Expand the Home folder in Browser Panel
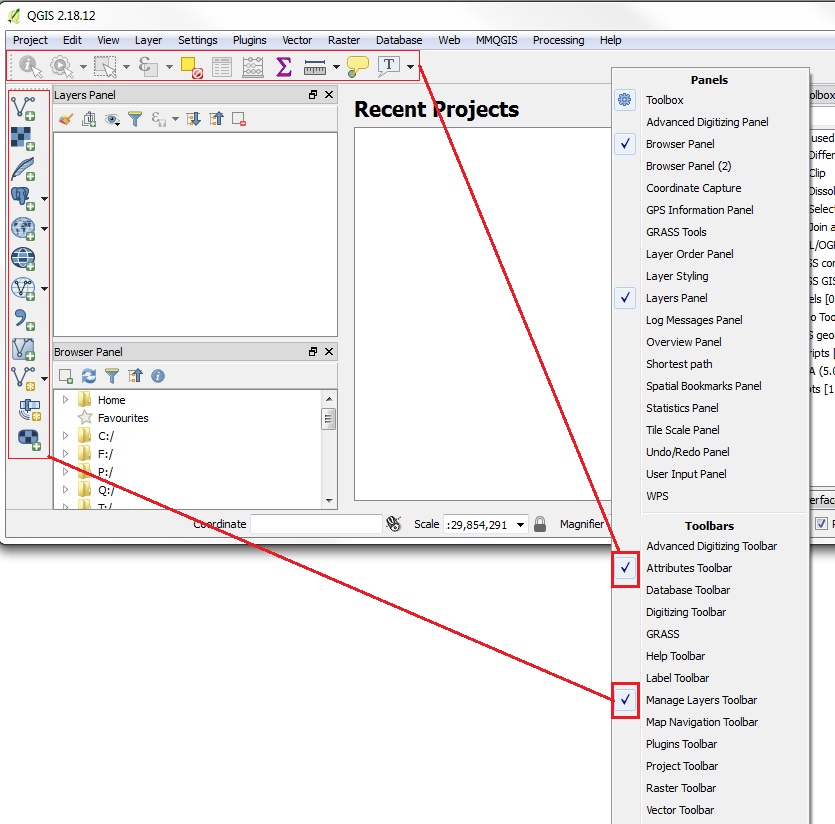The width and height of the screenshot is (835, 824). pos(66,399)
